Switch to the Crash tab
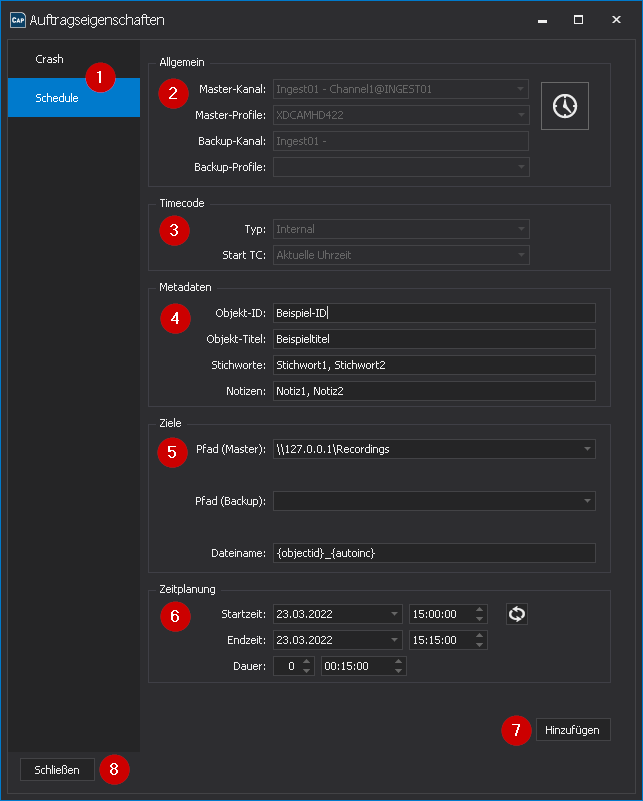Image resolution: width=643 pixels, height=801 pixels. [x=74, y=59]
